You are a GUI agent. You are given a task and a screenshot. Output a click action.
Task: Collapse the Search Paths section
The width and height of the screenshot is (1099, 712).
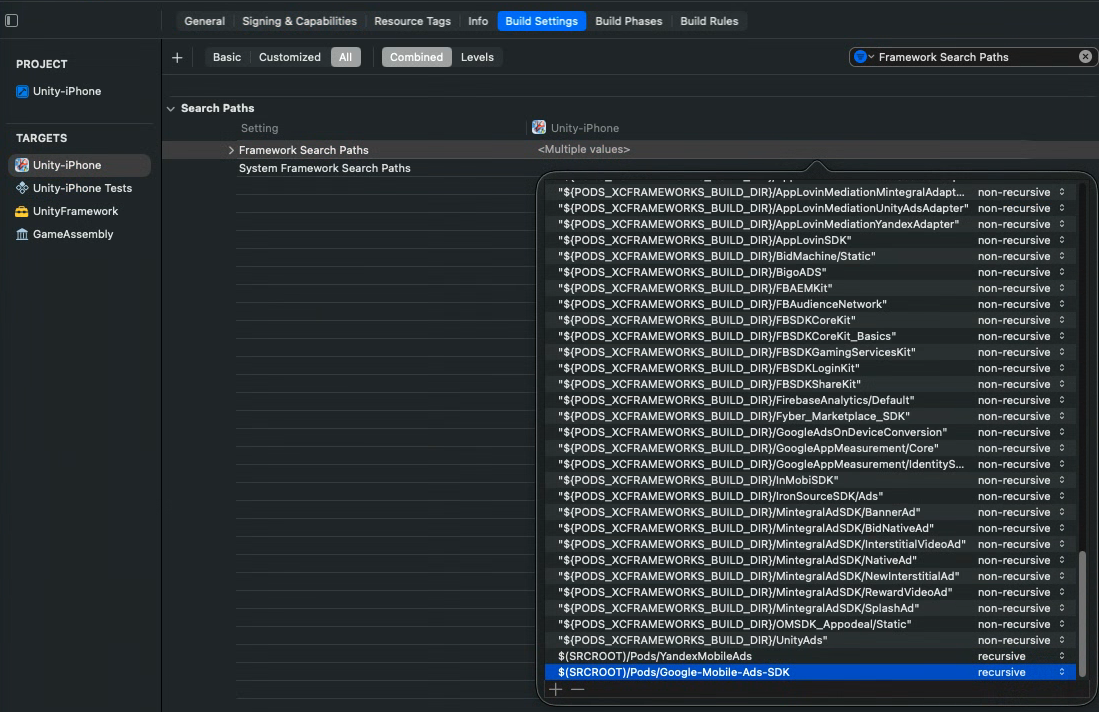coord(171,109)
